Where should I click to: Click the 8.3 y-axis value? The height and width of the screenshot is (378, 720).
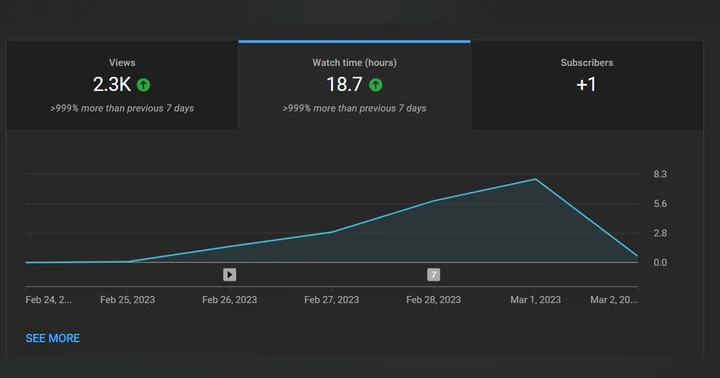[660, 174]
